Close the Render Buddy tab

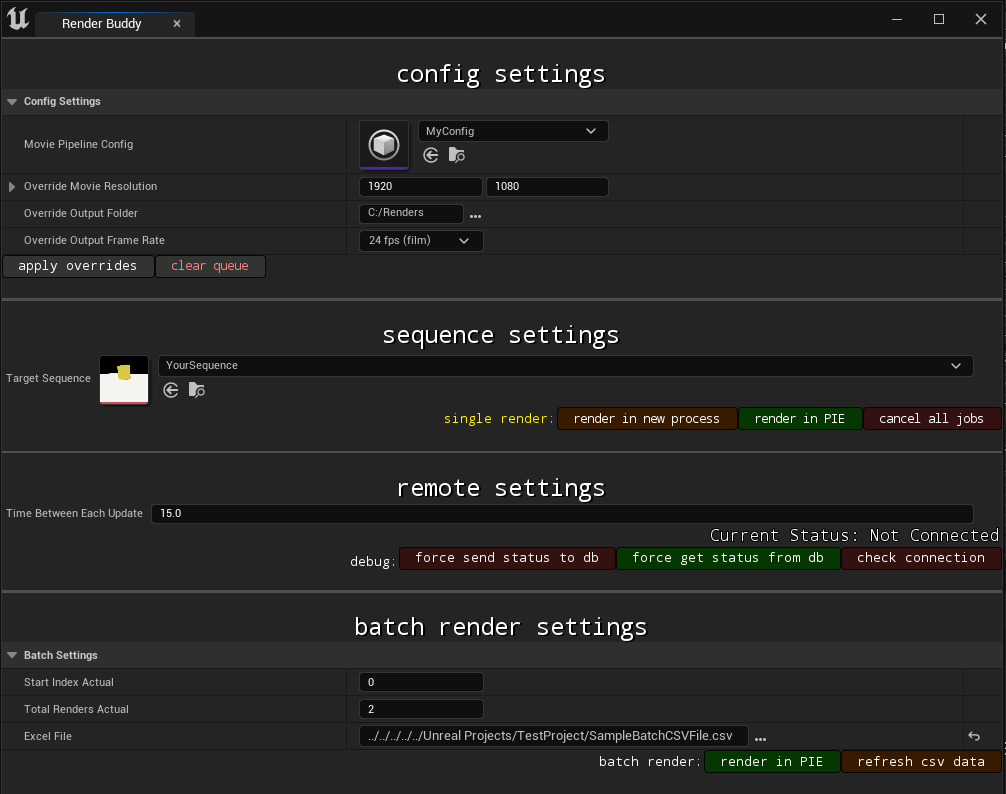177,24
